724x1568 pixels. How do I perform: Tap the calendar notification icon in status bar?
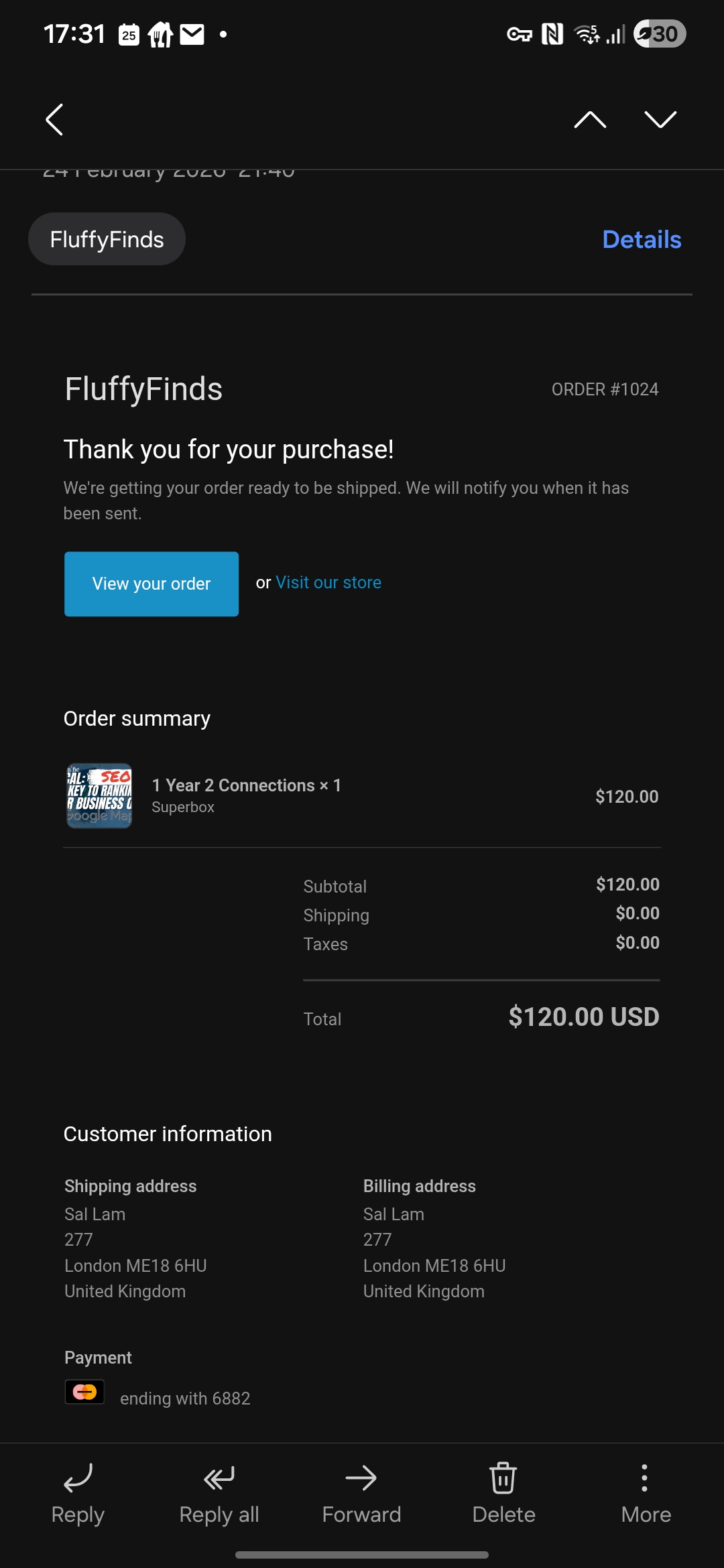point(129,34)
